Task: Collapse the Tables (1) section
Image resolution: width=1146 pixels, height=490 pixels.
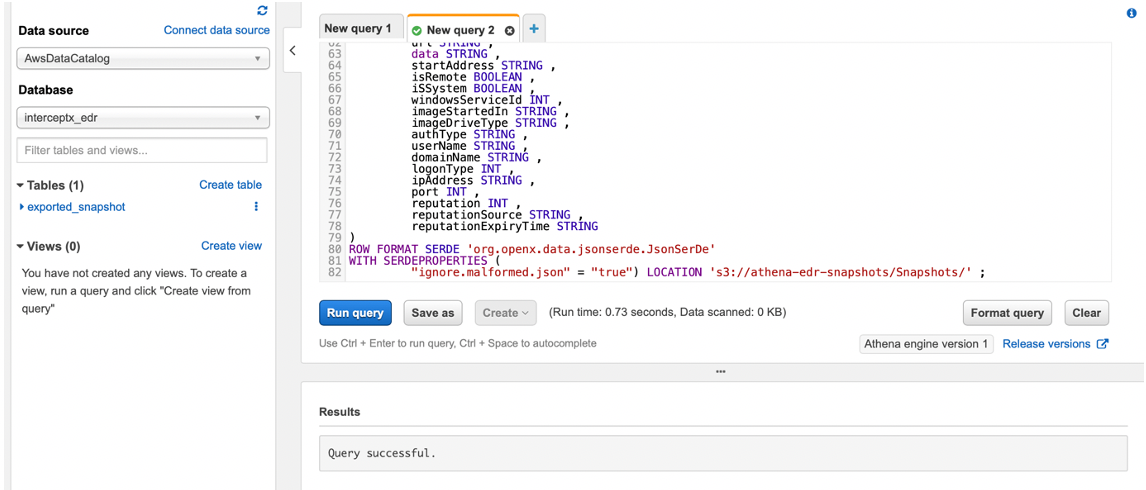Action: 20,186
